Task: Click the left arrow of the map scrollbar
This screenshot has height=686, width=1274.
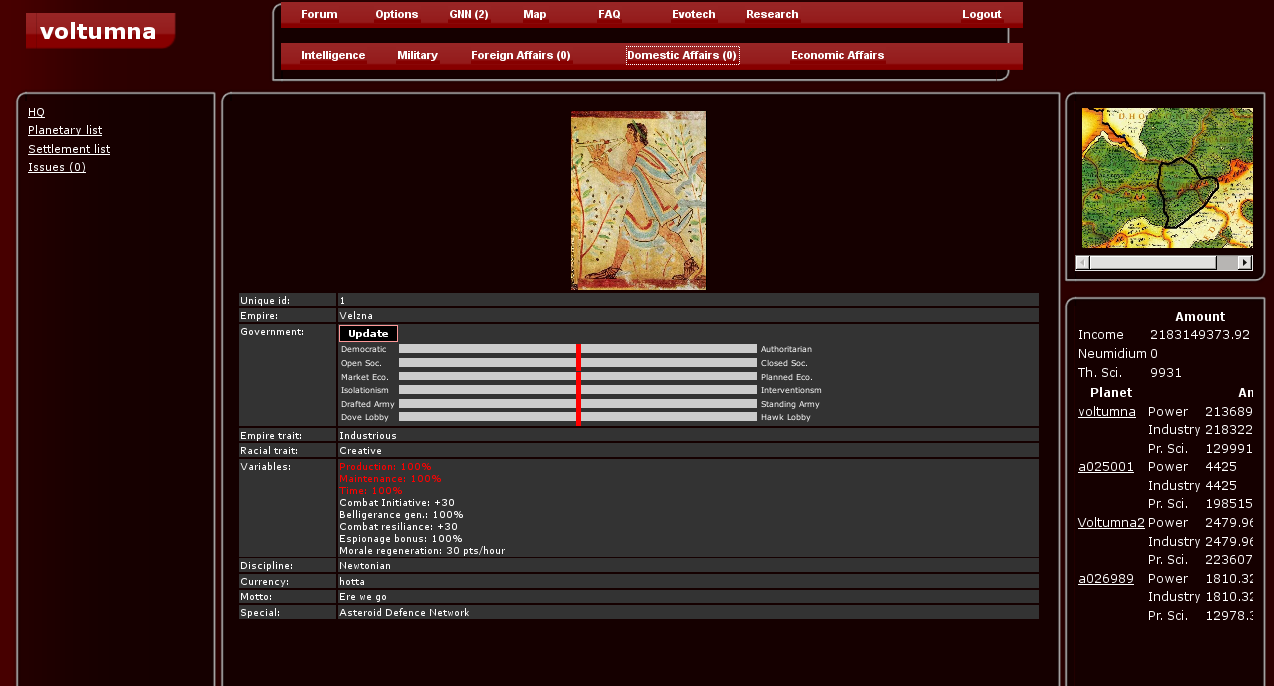Action: tap(1082, 262)
